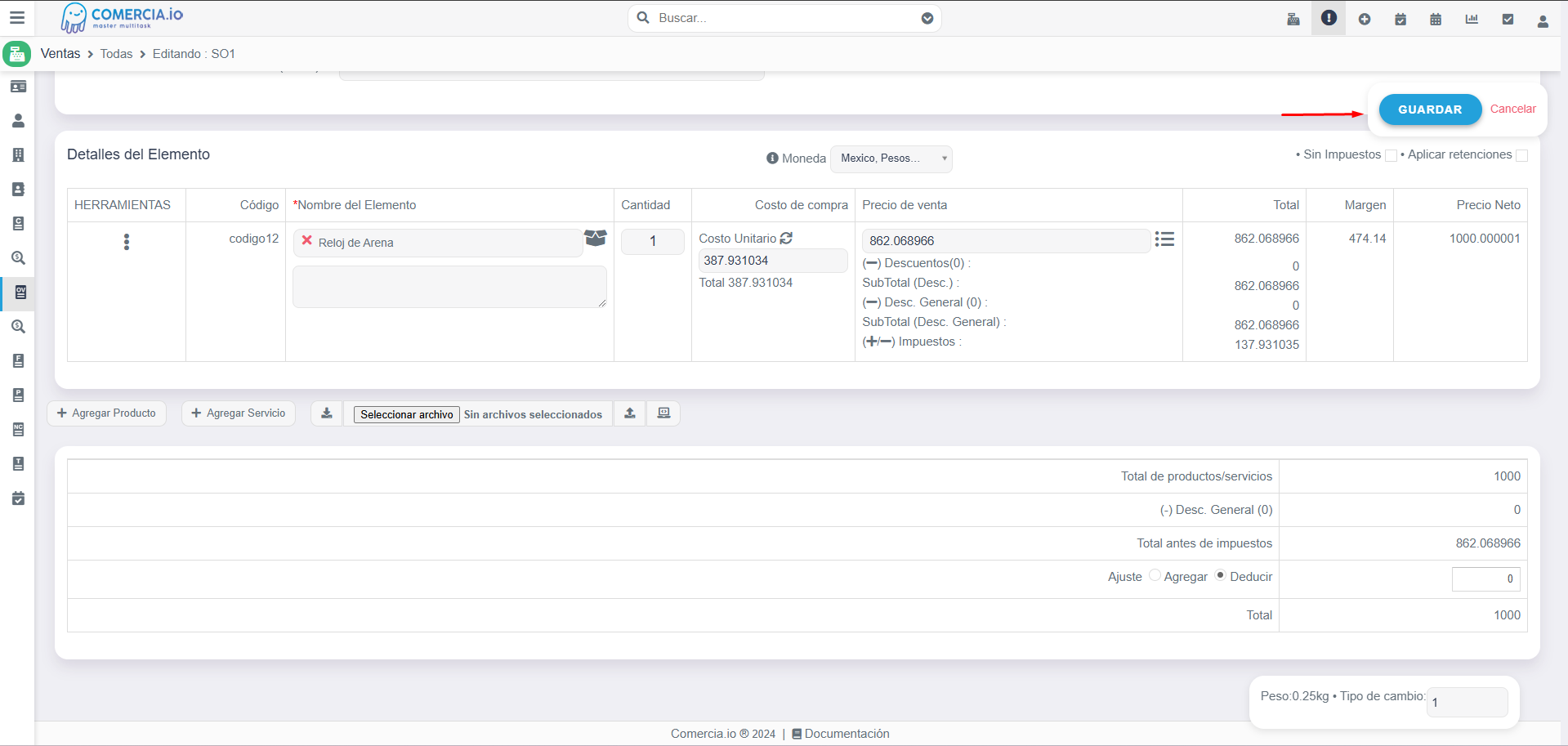Open the hamburger main menu

click(17, 17)
